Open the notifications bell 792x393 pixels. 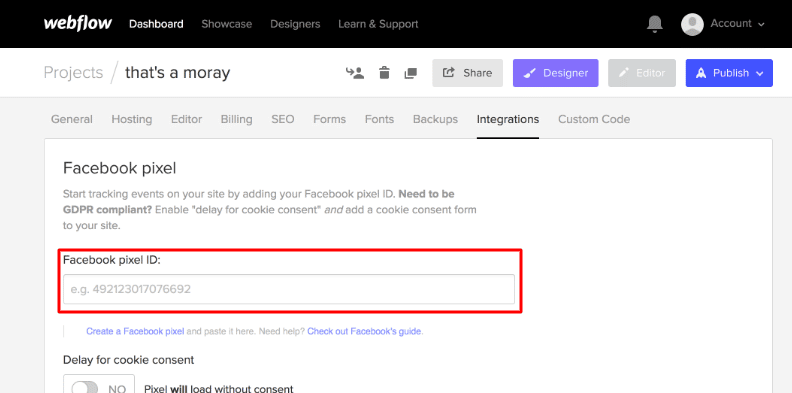pyautogui.click(x=655, y=24)
